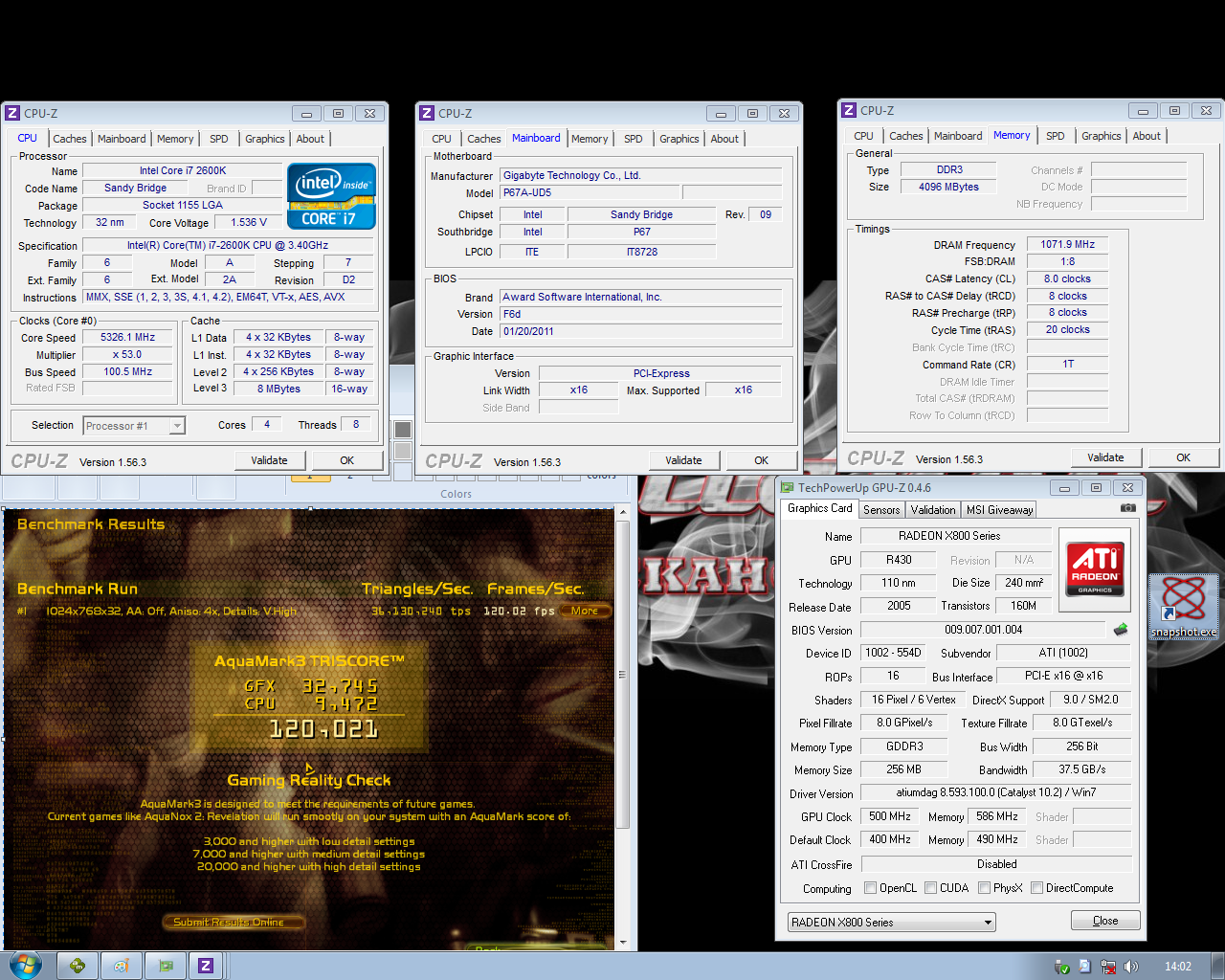Viewport: 1225px width, 980px height.
Task: Click the AquaMark total score 120,021
Action: [323, 729]
